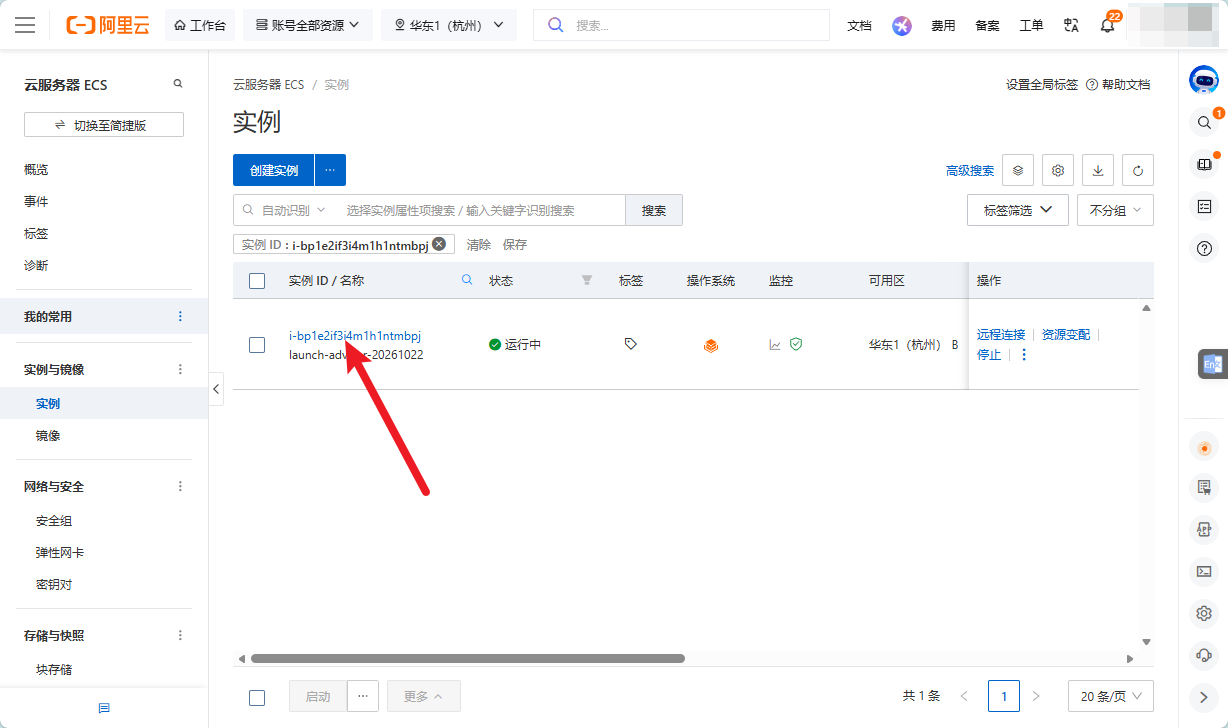Go to 概览 in sidebar
Image resolution: width=1228 pixels, height=728 pixels.
coord(36,169)
